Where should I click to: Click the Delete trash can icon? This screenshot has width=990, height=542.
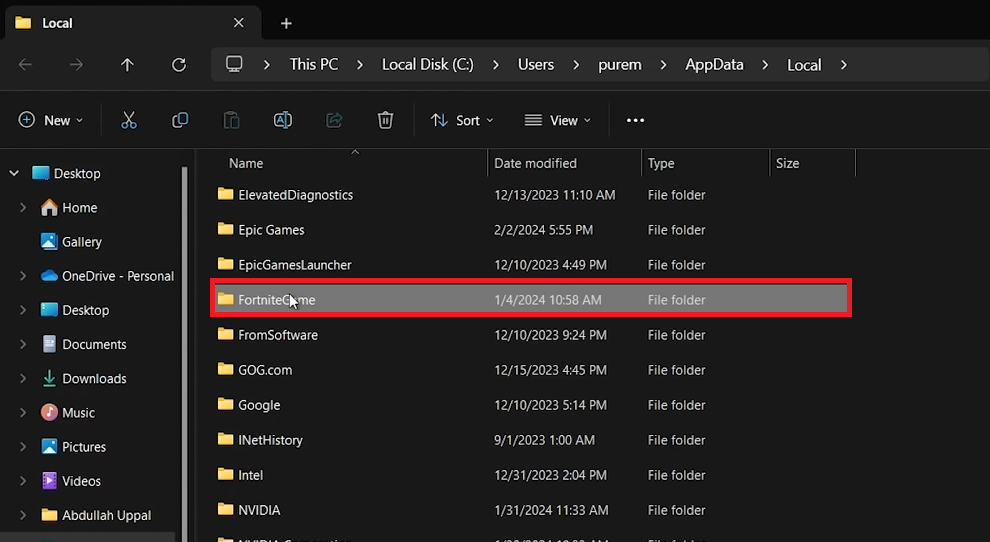tap(385, 120)
